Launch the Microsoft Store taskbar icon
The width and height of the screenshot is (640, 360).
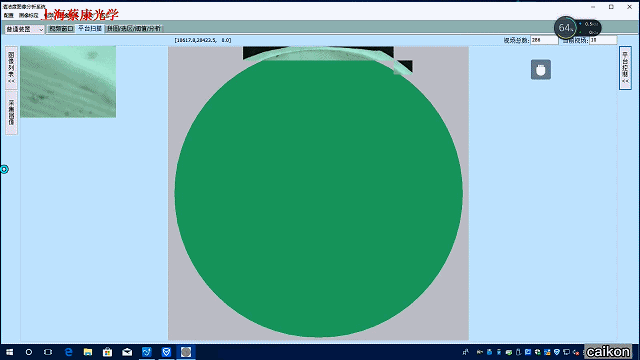pos(107,352)
